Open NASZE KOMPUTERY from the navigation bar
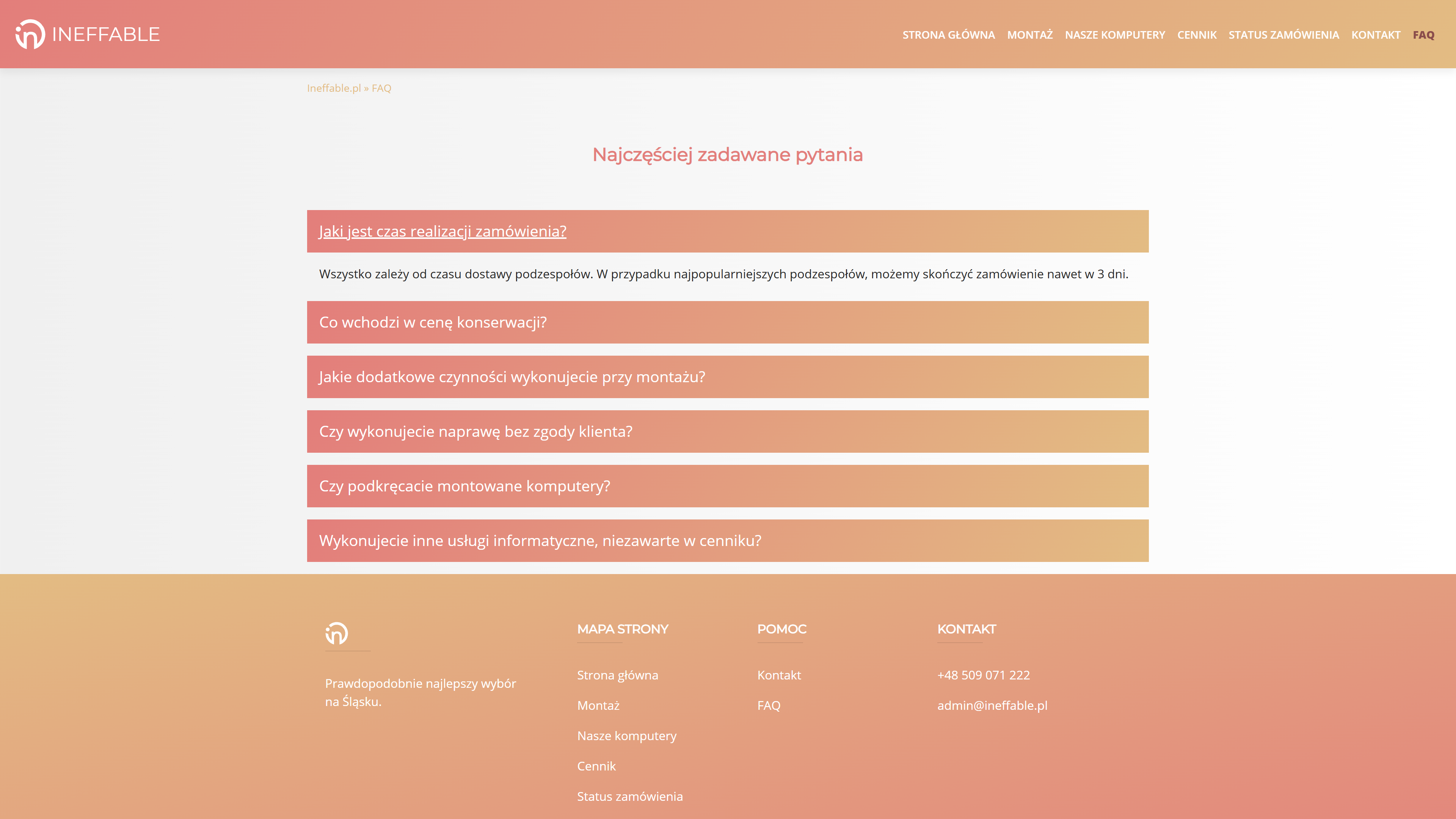Screen dimensions: 1456x819 coord(1115,35)
